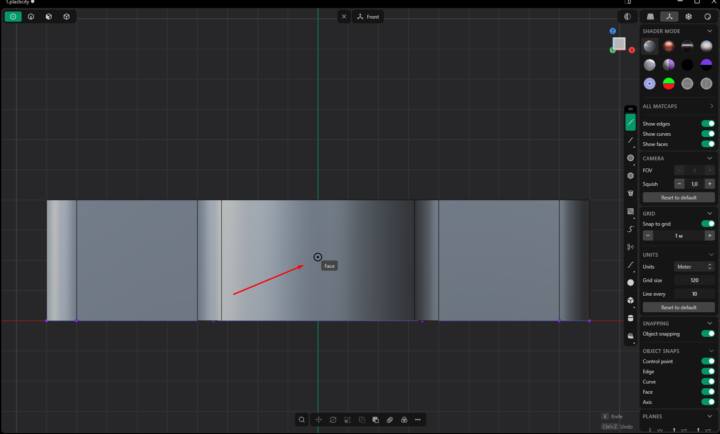Increase grid snap size with plus
The width and height of the screenshot is (720, 434).
coord(709,236)
